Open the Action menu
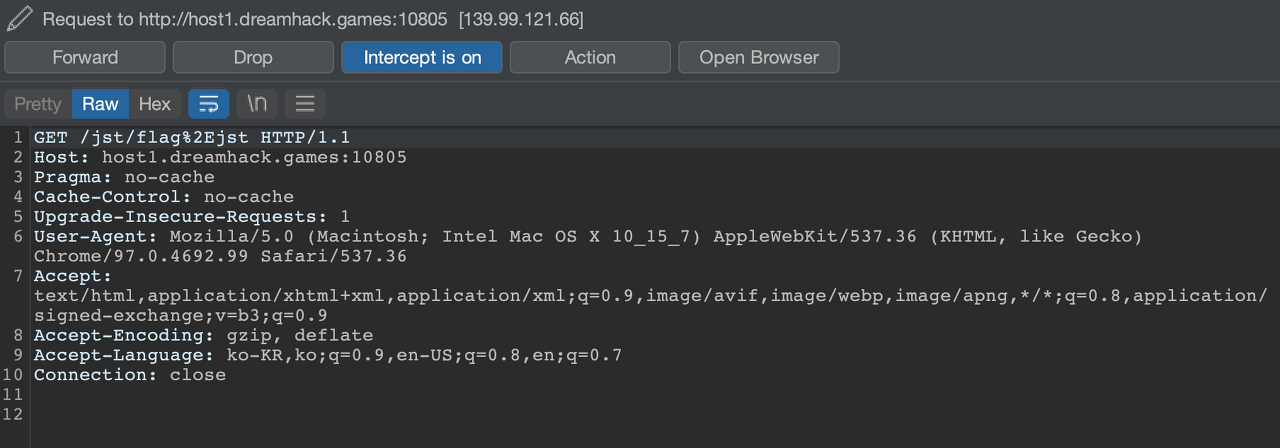Viewport: 1280px width, 448px height. [590, 57]
